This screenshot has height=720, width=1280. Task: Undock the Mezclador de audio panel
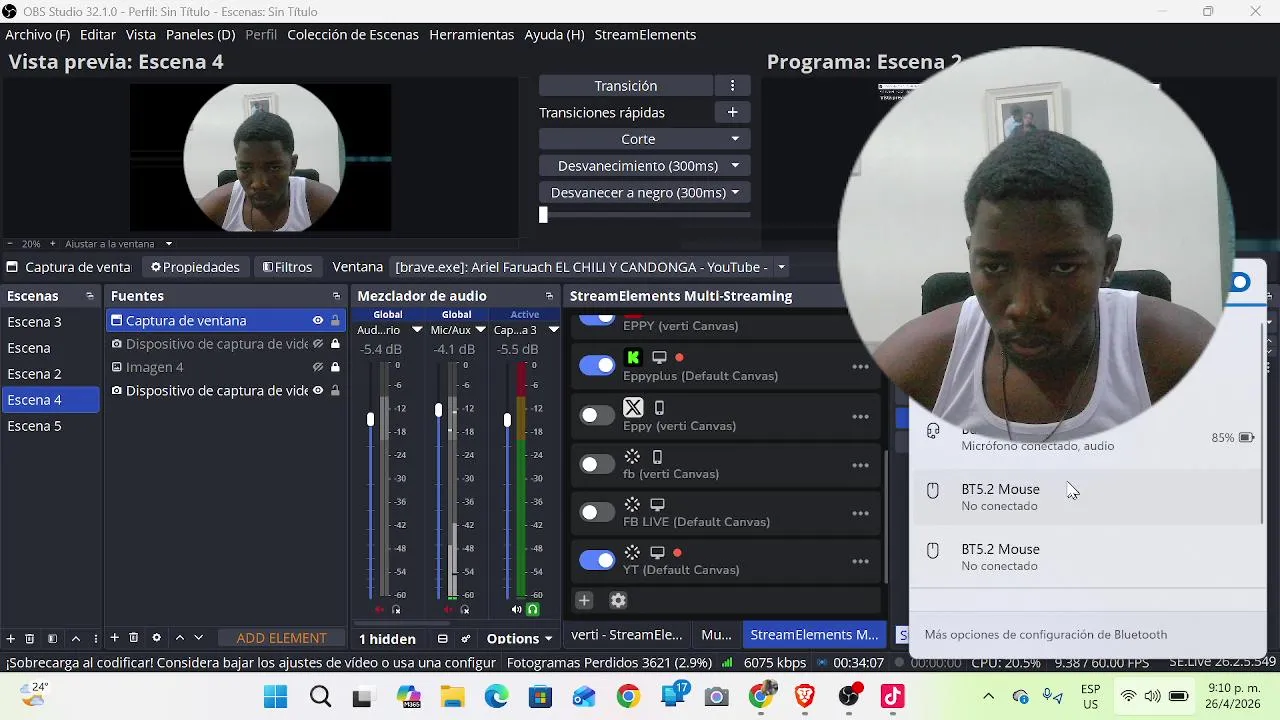click(x=549, y=296)
